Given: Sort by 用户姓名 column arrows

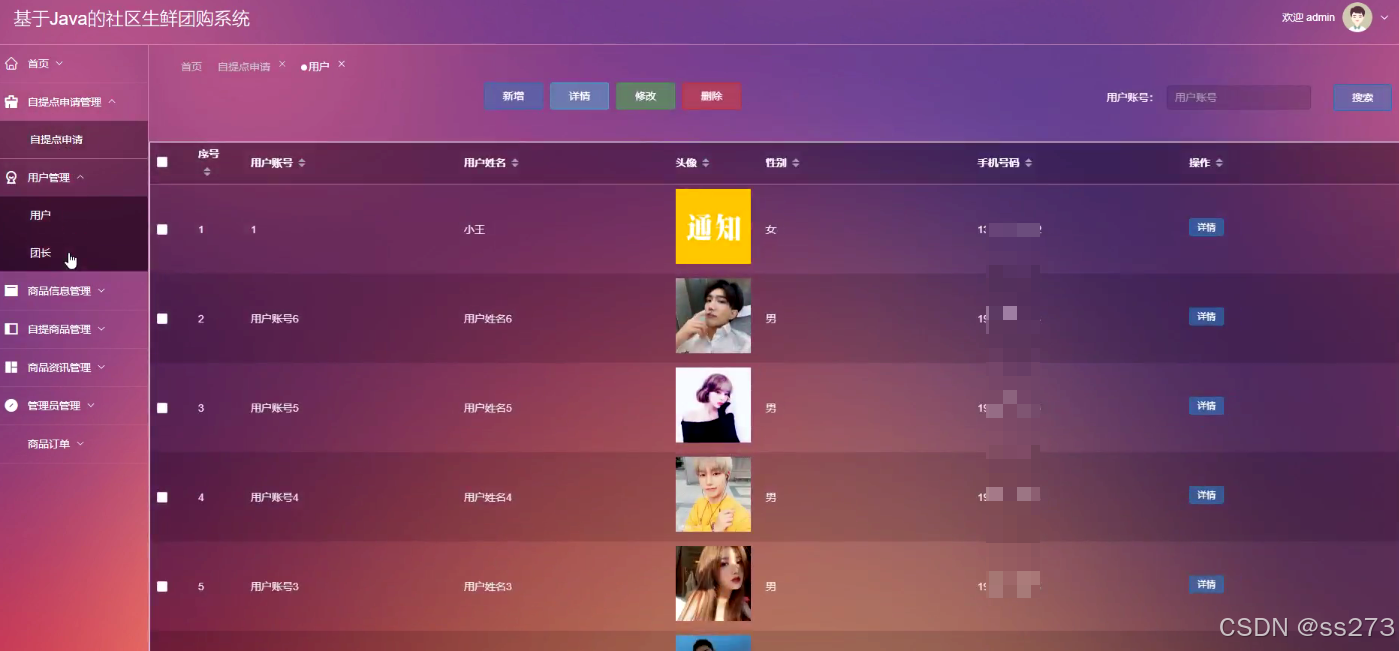Looking at the screenshot, I should (515, 163).
